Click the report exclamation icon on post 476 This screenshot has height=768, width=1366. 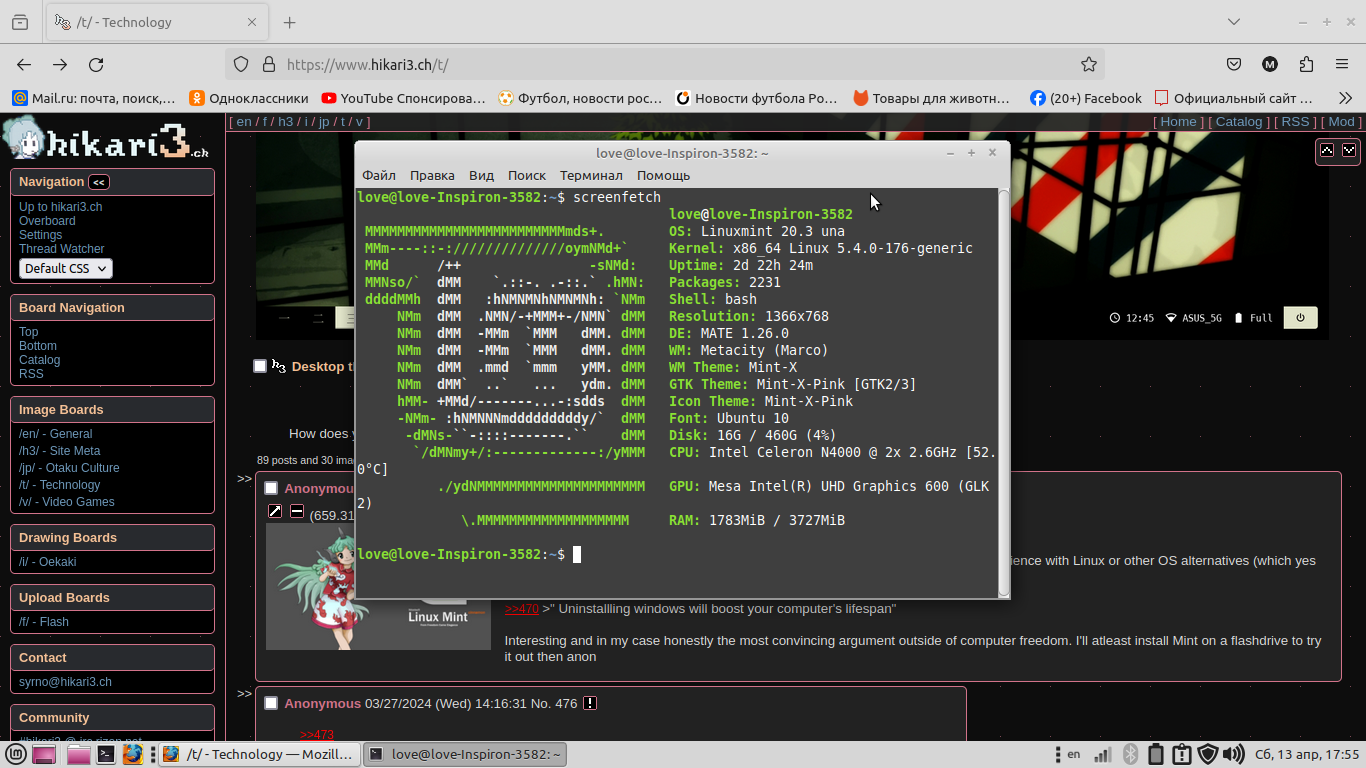(x=590, y=703)
